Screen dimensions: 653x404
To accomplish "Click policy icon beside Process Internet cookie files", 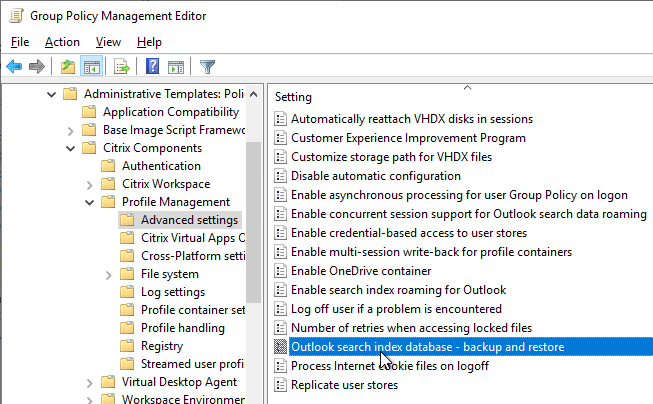I will (x=280, y=366).
